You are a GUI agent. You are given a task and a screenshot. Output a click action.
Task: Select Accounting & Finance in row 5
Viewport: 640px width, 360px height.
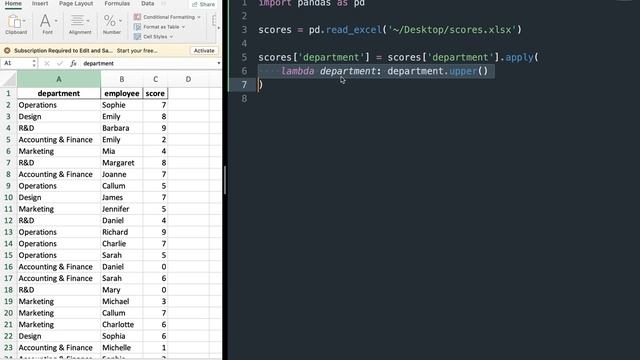pyautogui.click(x=59, y=140)
